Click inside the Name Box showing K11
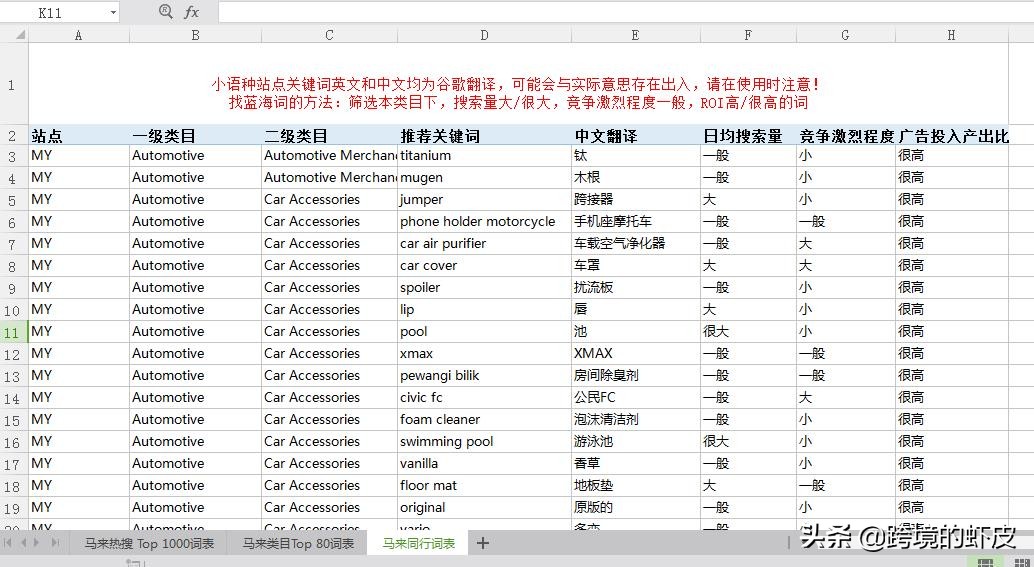 point(49,13)
